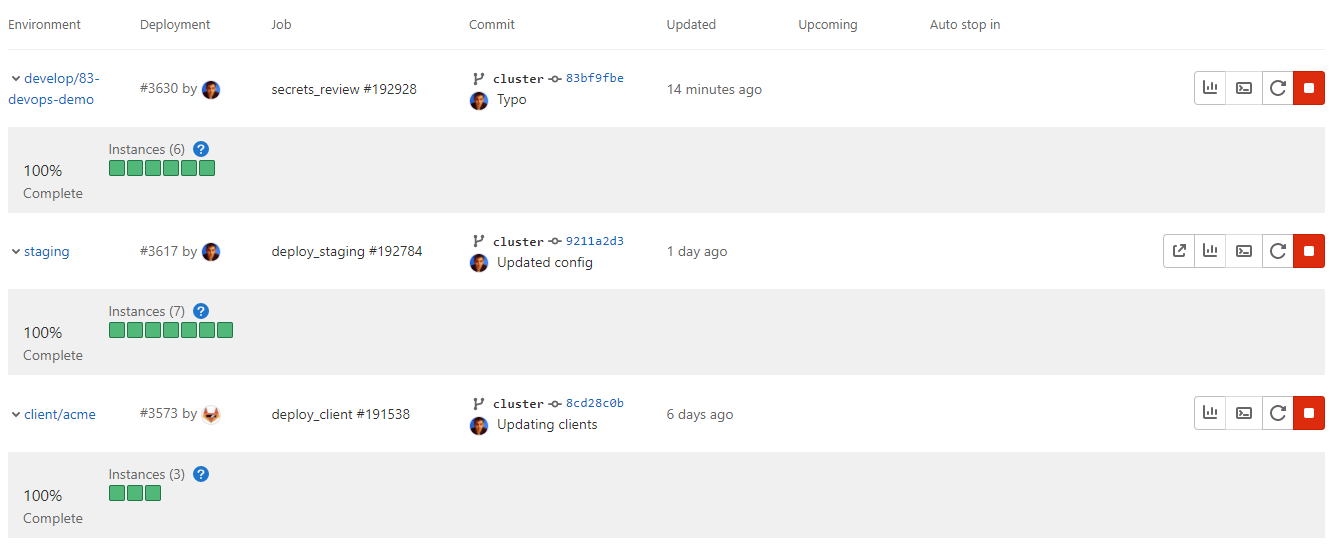Viewport: 1336px width, 549px height.
Task: Open live staging environment external link
Action: point(1179,251)
